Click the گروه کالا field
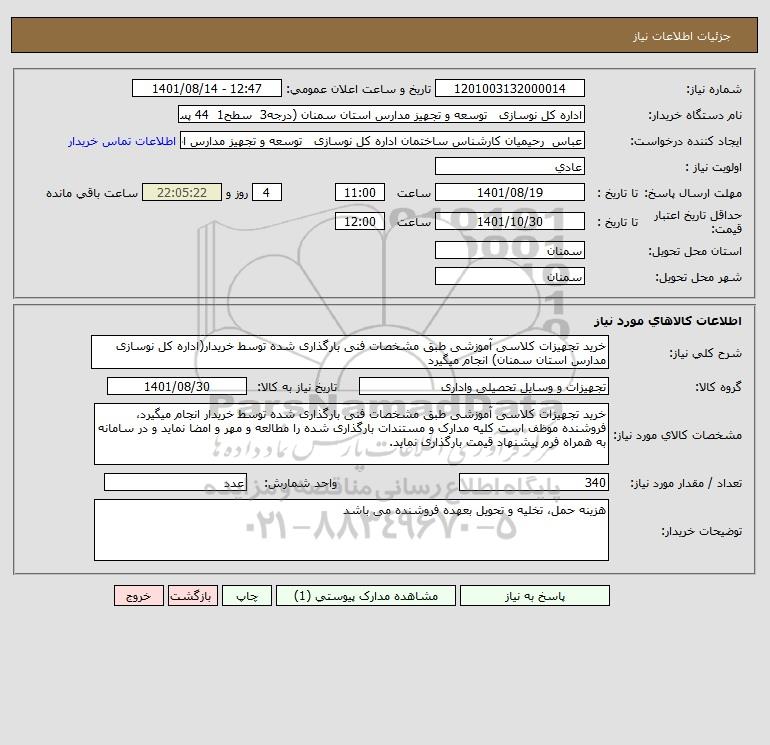Screen dimensions: 770x745 click(484, 386)
